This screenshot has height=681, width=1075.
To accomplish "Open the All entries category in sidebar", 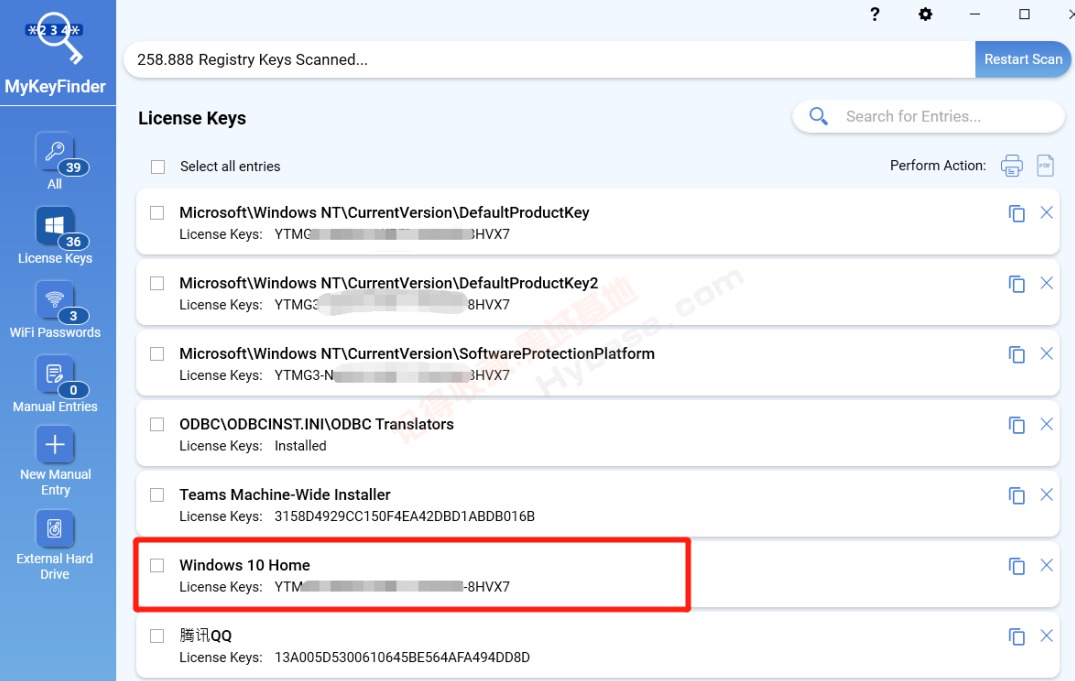I will click(55, 162).
